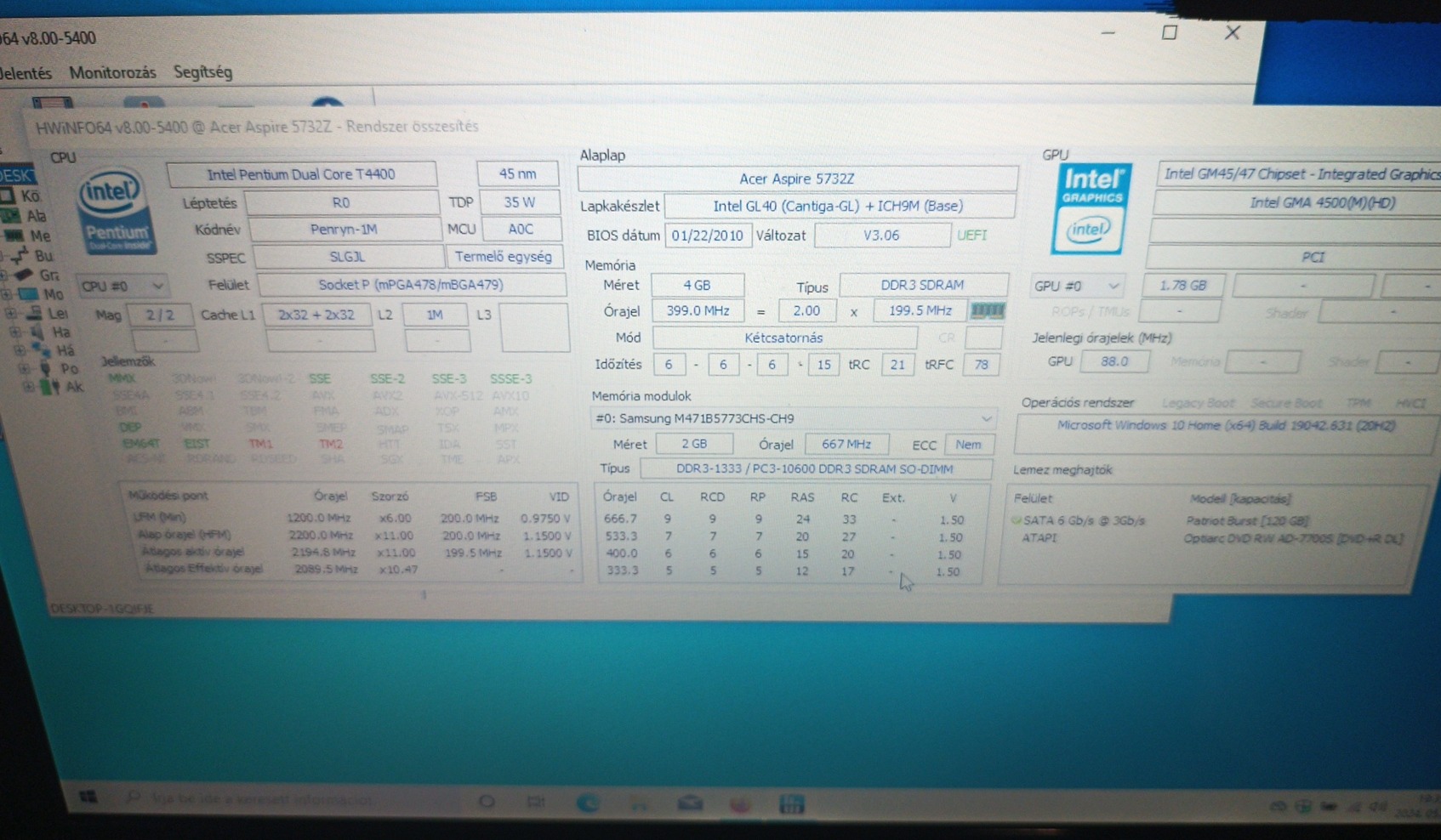Click the drives icon beside Lei in tree
This screenshot has width=1441, height=840.
click(34, 313)
